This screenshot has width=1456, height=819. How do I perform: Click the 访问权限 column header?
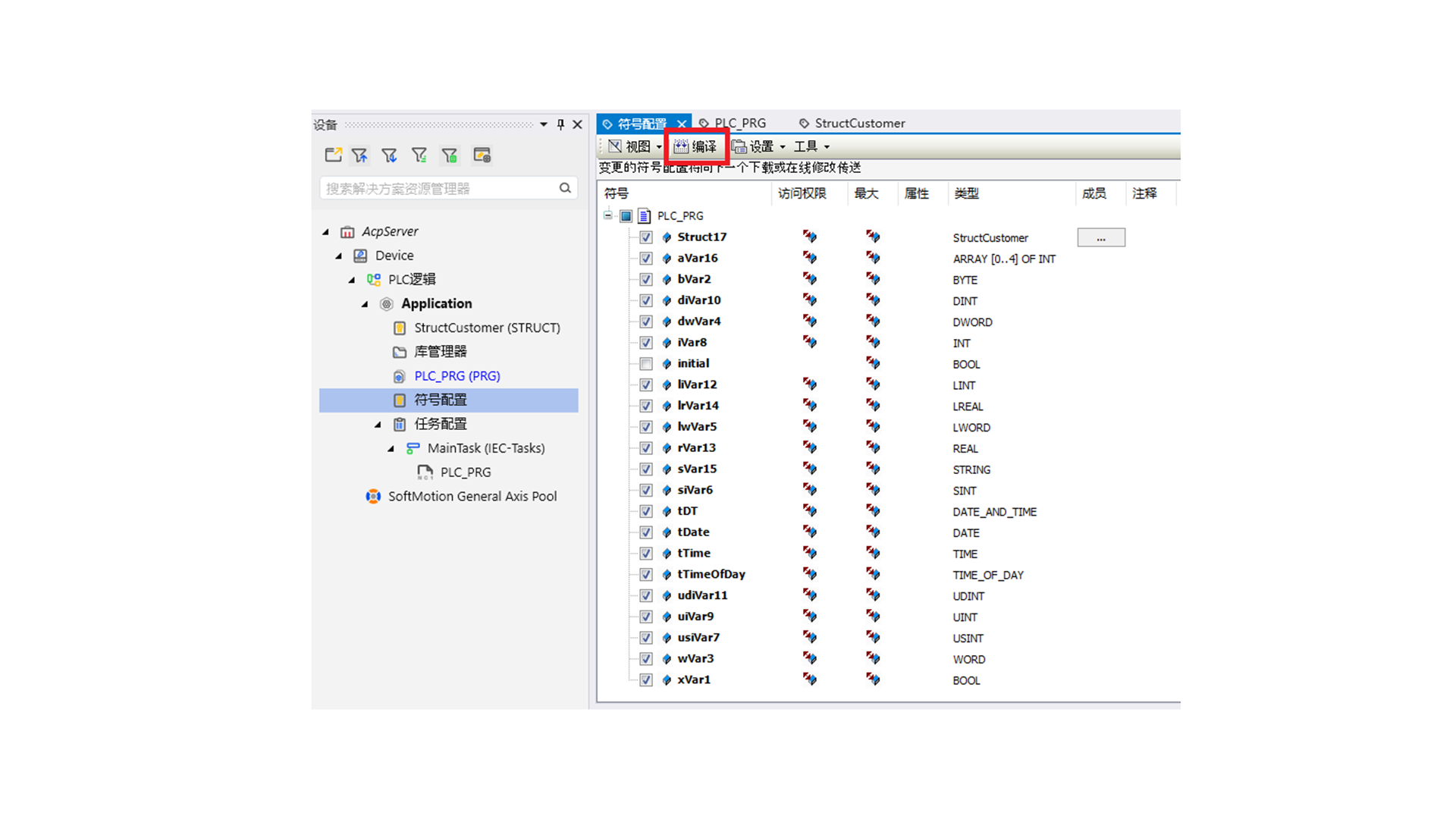(x=809, y=194)
